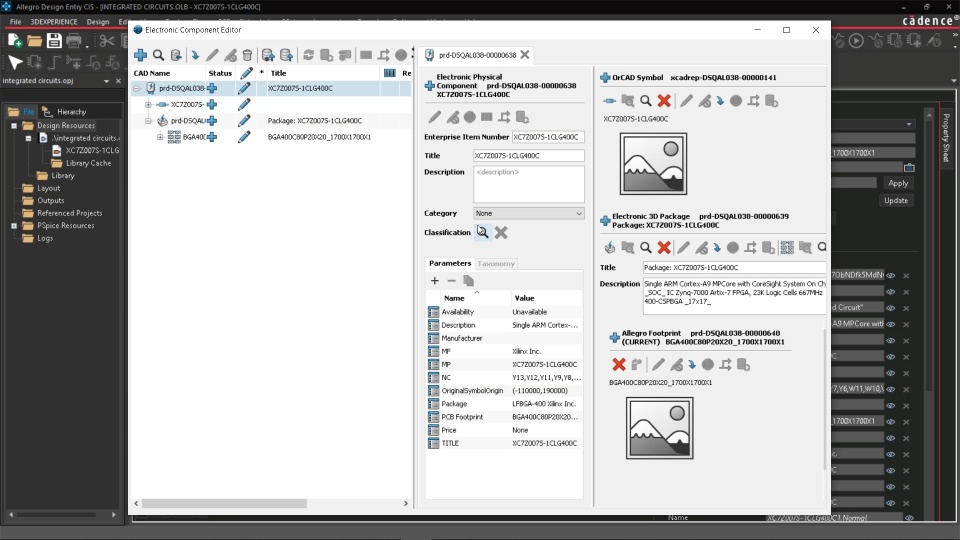Add a parameter with the plus button
Image resolution: width=960 pixels, height=540 pixels.
[x=435, y=280]
